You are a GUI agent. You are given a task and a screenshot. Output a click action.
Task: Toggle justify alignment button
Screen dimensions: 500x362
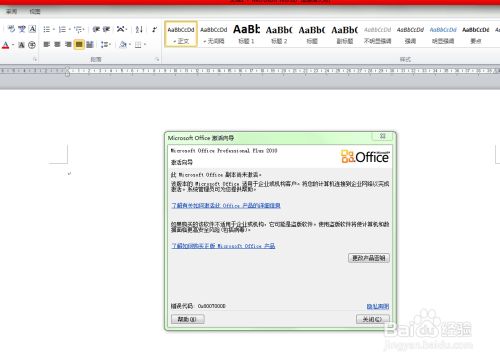(79, 44)
